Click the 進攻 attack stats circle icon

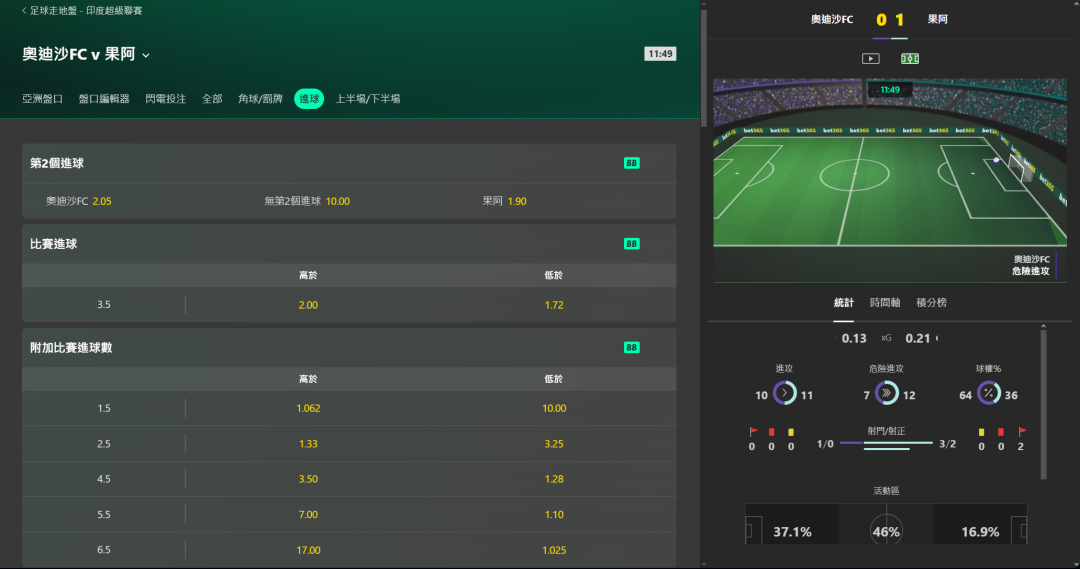(x=785, y=393)
